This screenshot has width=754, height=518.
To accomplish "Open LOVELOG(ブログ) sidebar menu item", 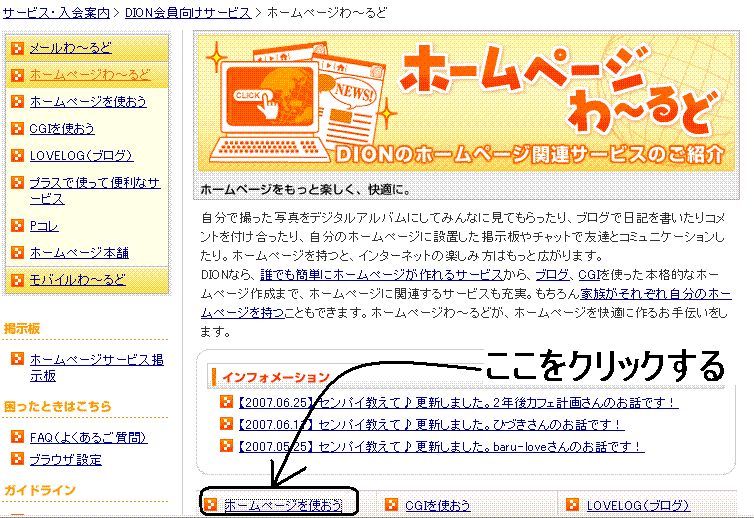I will (x=81, y=156).
